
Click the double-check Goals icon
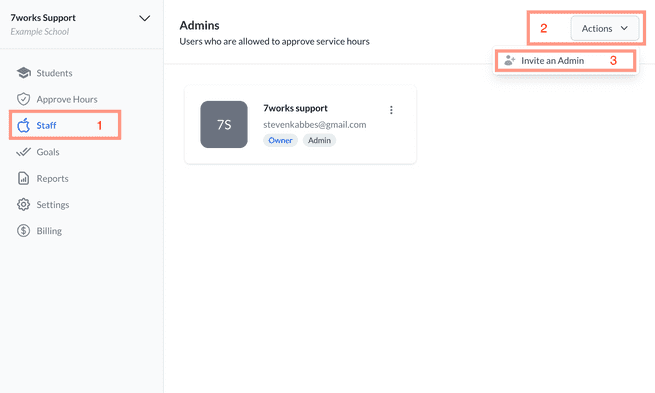23,152
